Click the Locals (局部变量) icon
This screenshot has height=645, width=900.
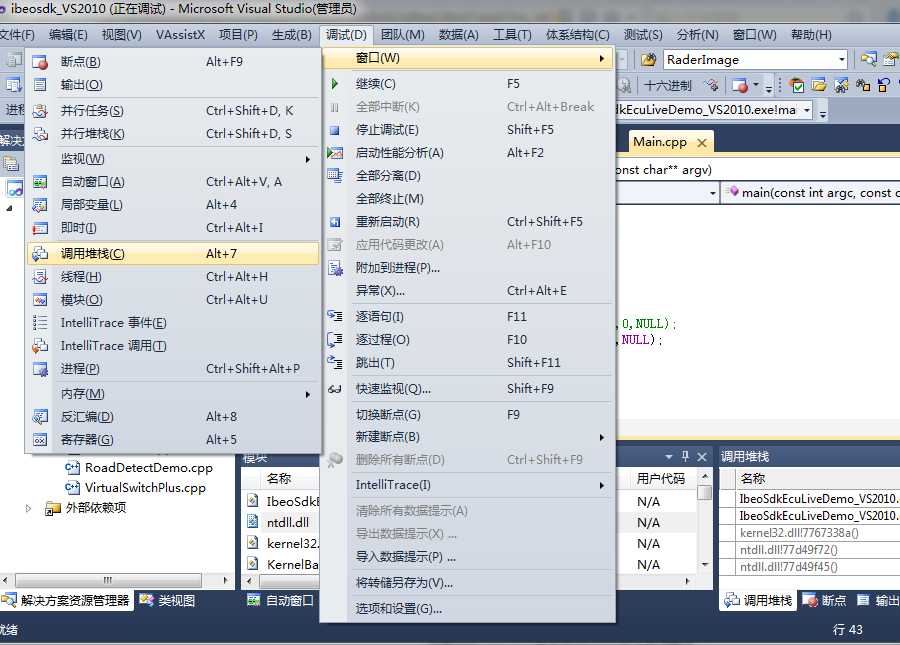coord(40,205)
